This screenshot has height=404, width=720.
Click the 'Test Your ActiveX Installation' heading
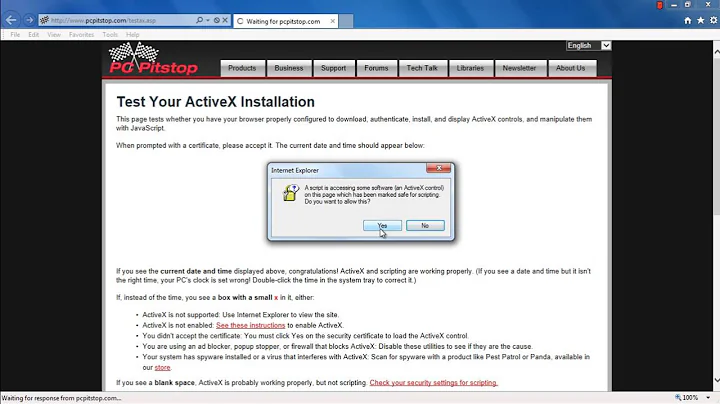tap(215, 101)
